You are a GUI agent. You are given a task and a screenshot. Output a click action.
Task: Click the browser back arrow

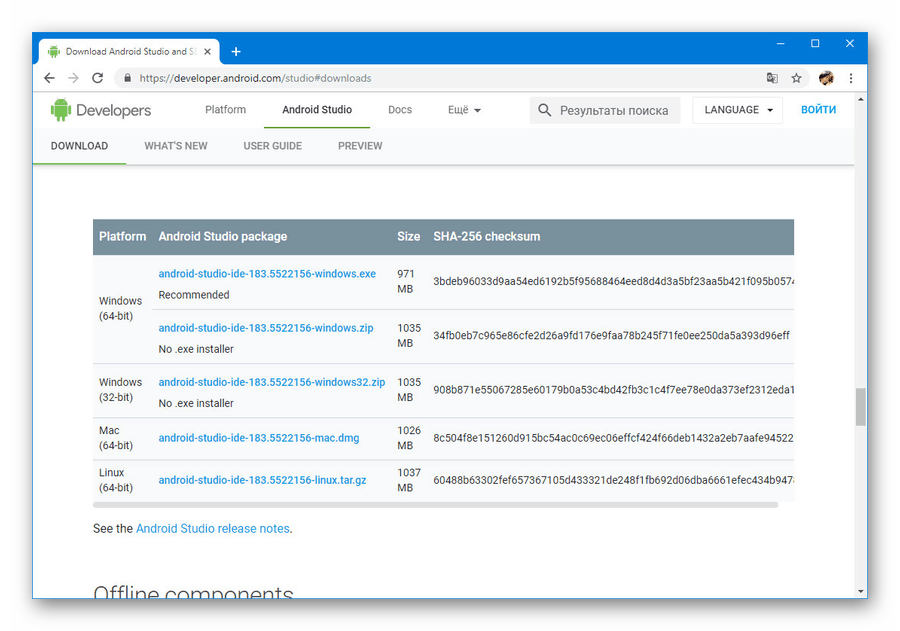(x=49, y=78)
